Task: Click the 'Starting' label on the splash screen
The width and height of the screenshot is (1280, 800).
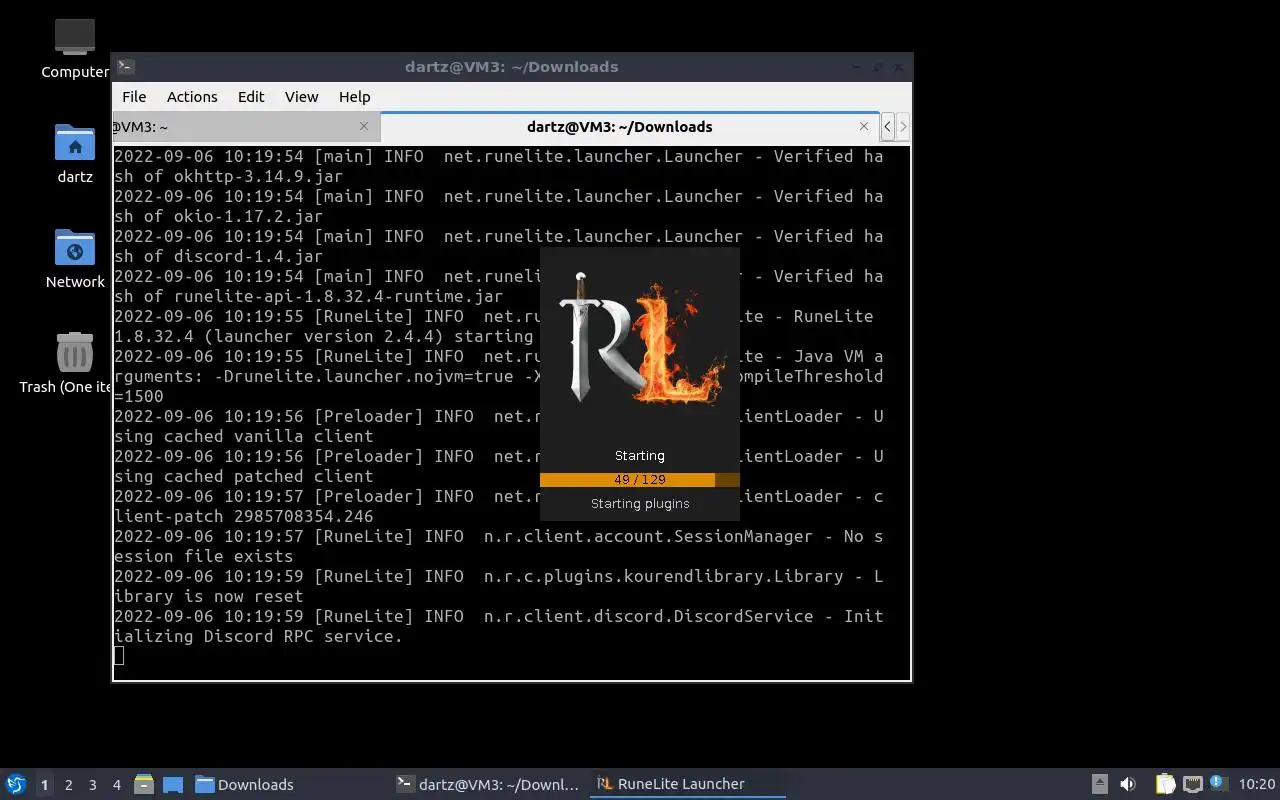Action: click(x=640, y=456)
